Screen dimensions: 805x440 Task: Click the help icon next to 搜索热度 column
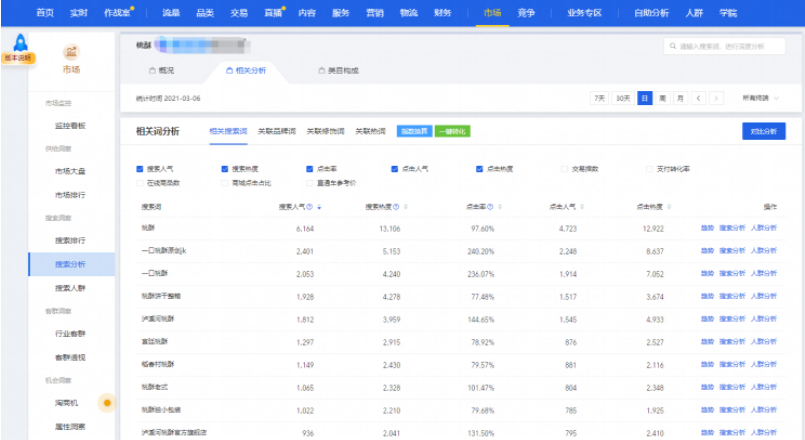(396, 207)
